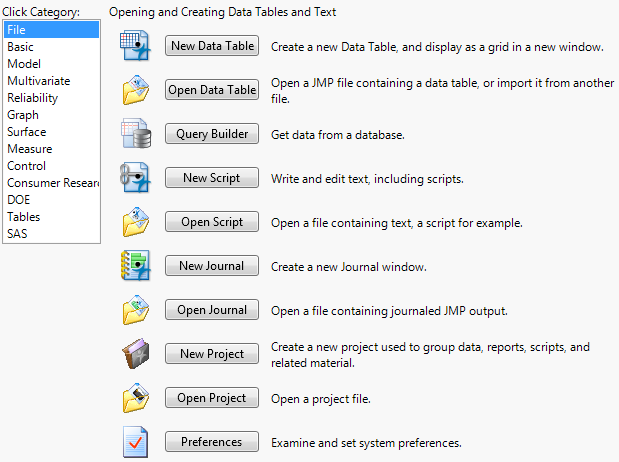Click the New Script icon
619x462 pixels.
pyautogui.click(x=134, y=178)
